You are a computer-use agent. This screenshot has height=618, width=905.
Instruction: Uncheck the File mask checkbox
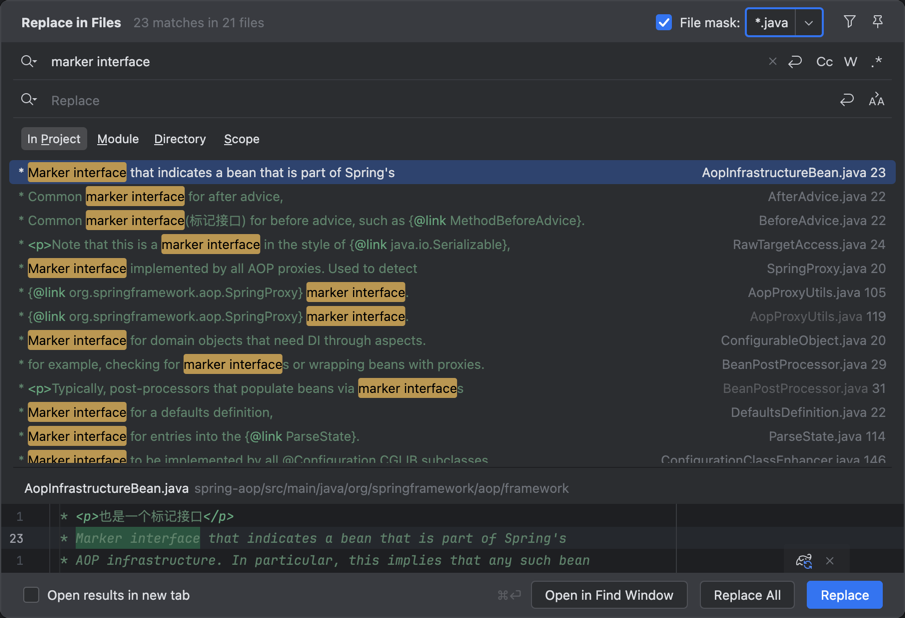pos(664,22)
